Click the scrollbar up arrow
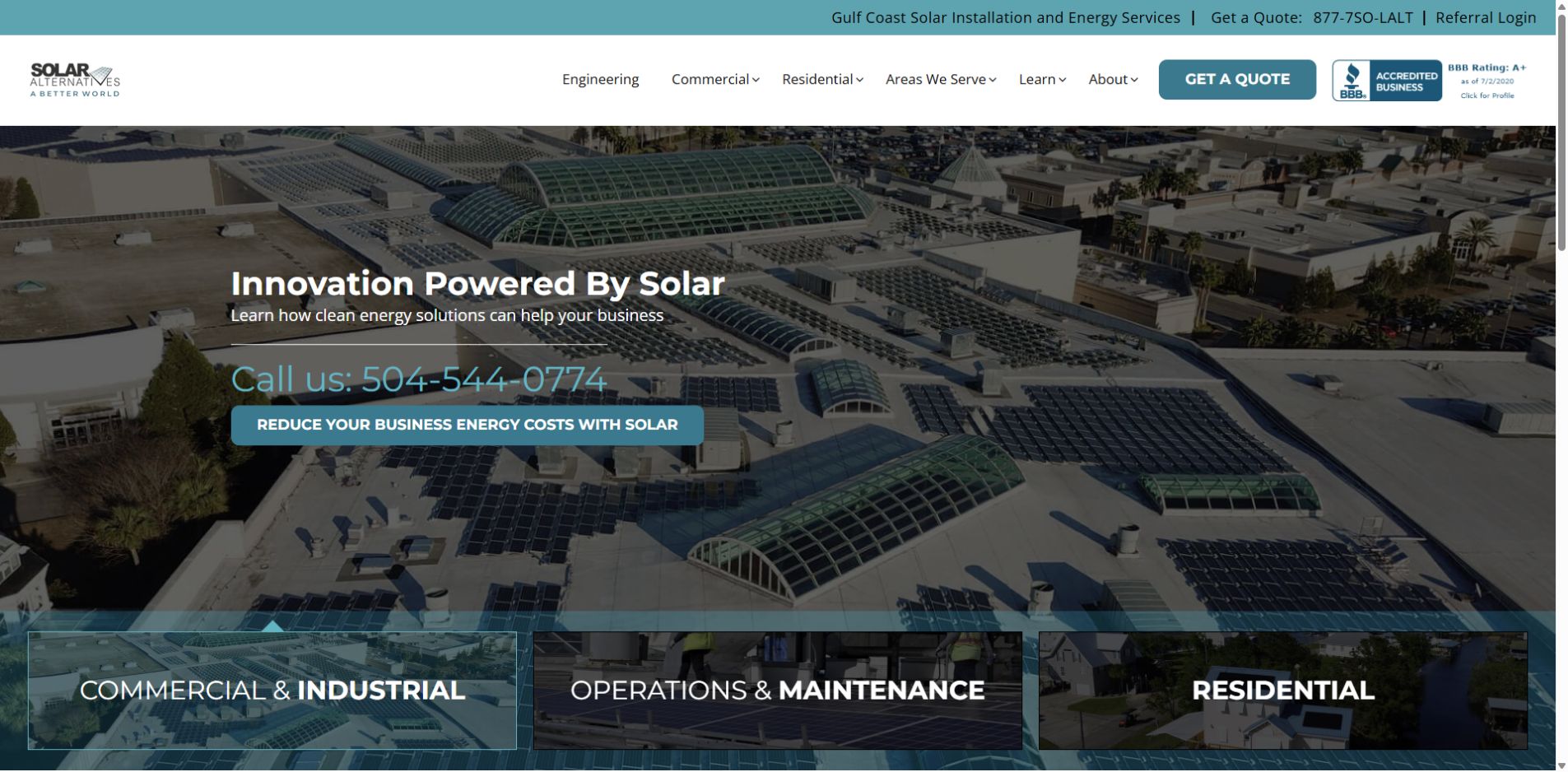 pos(1561,7)
